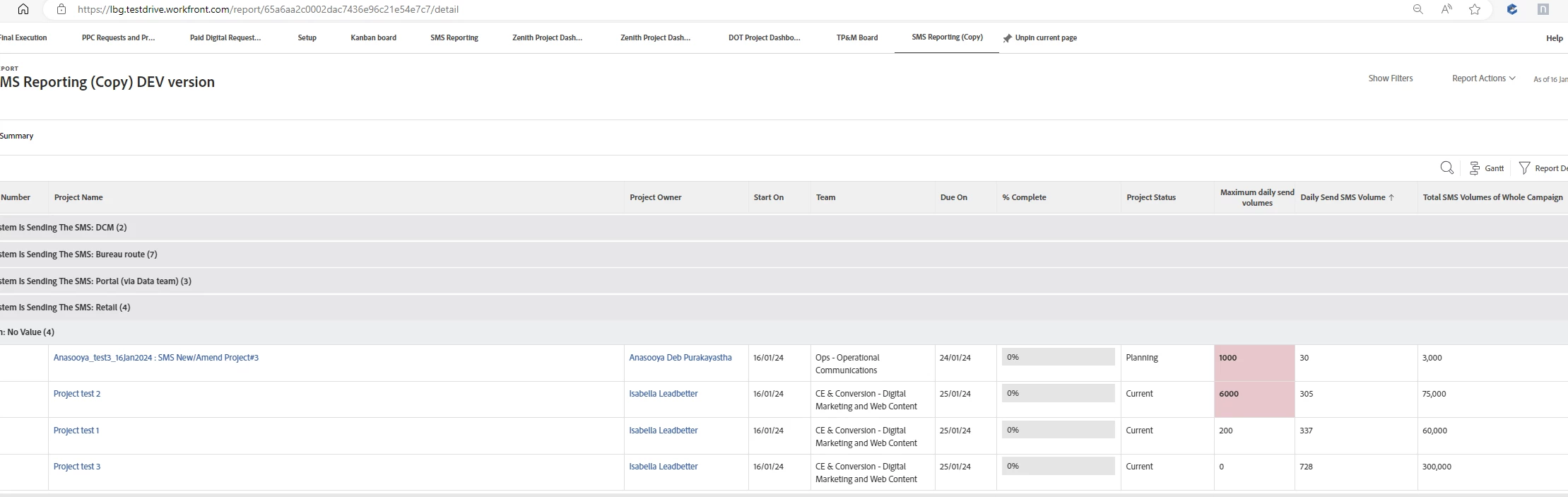
Task: Open the SMS Reporting tab
Action: pyautogui.click(x=454, y=37)
